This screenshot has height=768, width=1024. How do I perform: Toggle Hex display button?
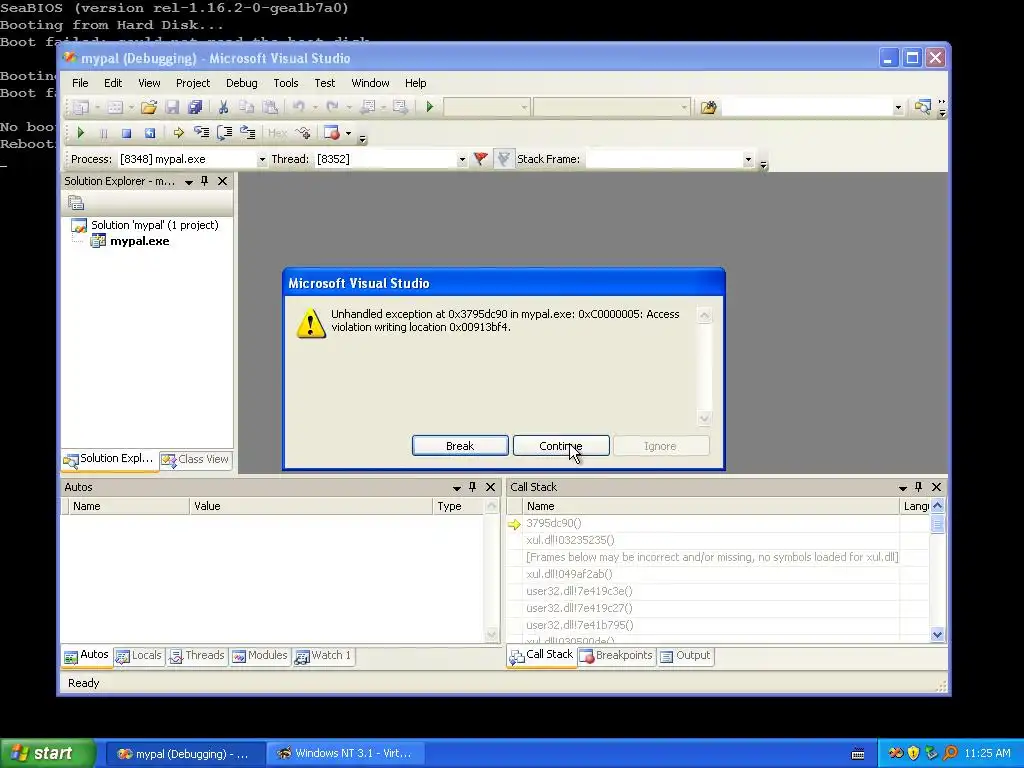click(277, 133)
